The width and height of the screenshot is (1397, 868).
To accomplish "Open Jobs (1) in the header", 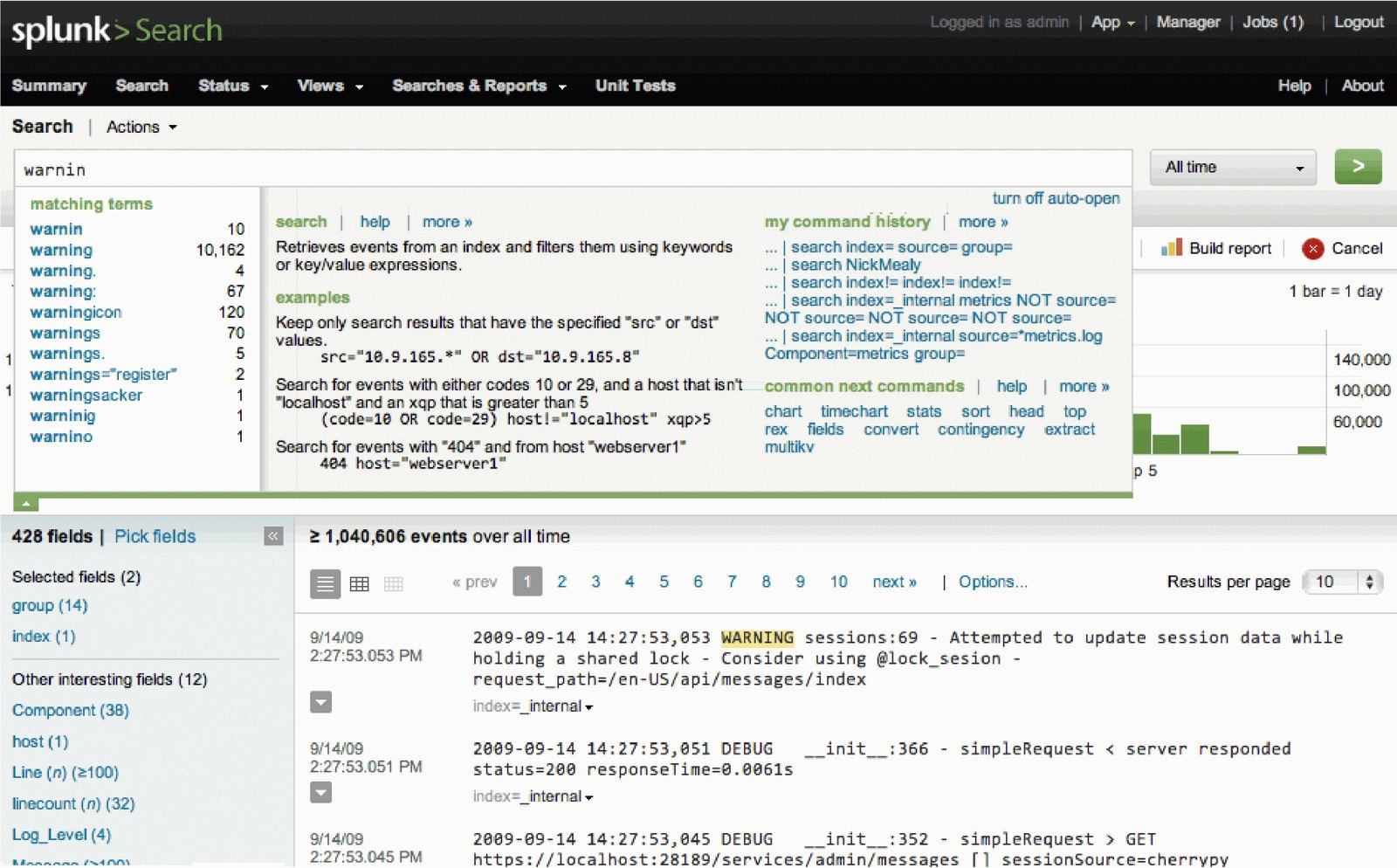I will 1273,23.
